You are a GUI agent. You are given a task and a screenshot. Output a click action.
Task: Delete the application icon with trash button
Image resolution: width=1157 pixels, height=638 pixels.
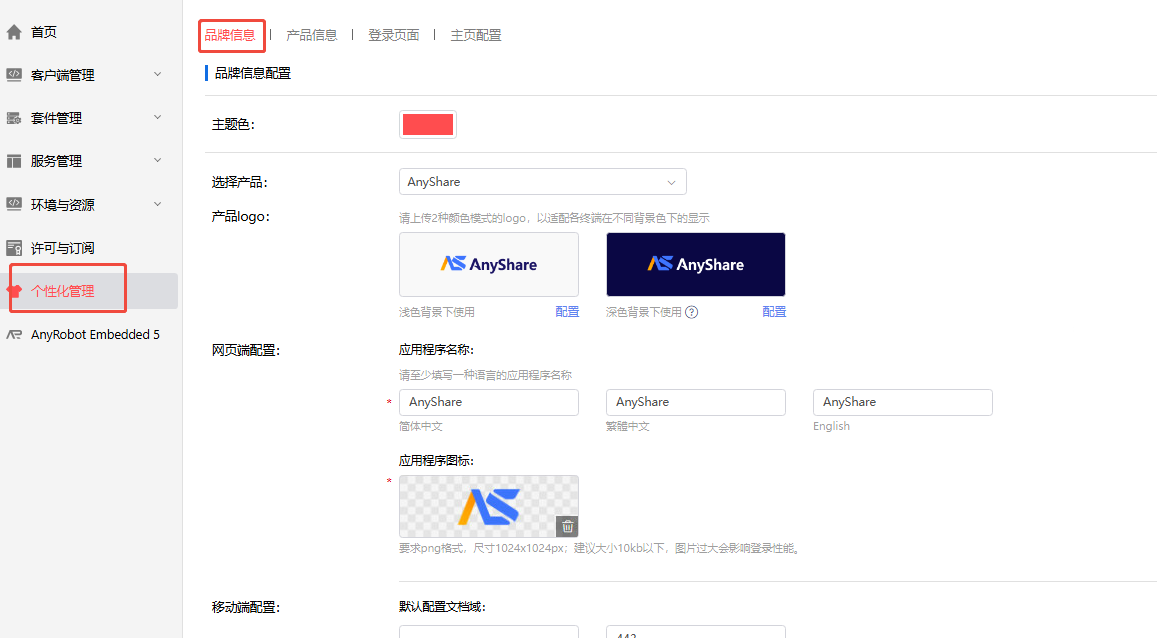567,526
